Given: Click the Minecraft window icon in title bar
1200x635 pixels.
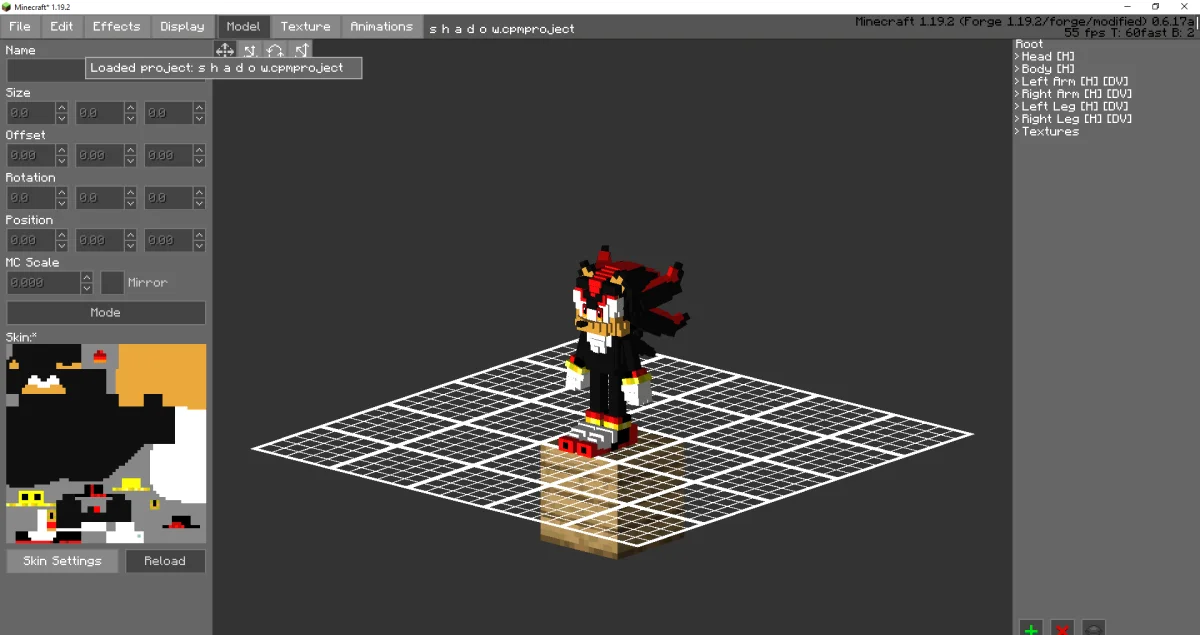Looking at the screenshot, I should pos(7,6).
